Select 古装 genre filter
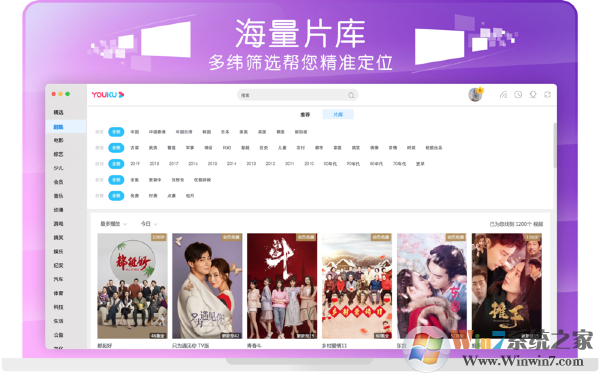Viewport: 600px width, 375px height. point(134,148)
